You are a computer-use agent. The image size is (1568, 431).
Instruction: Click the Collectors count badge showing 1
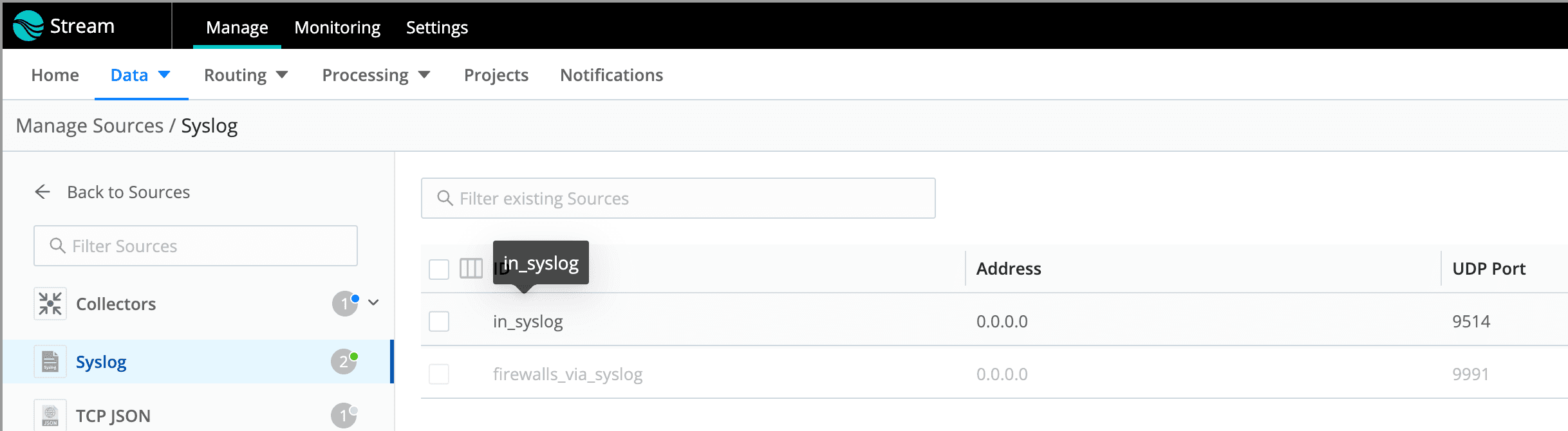tap(344, 304)
